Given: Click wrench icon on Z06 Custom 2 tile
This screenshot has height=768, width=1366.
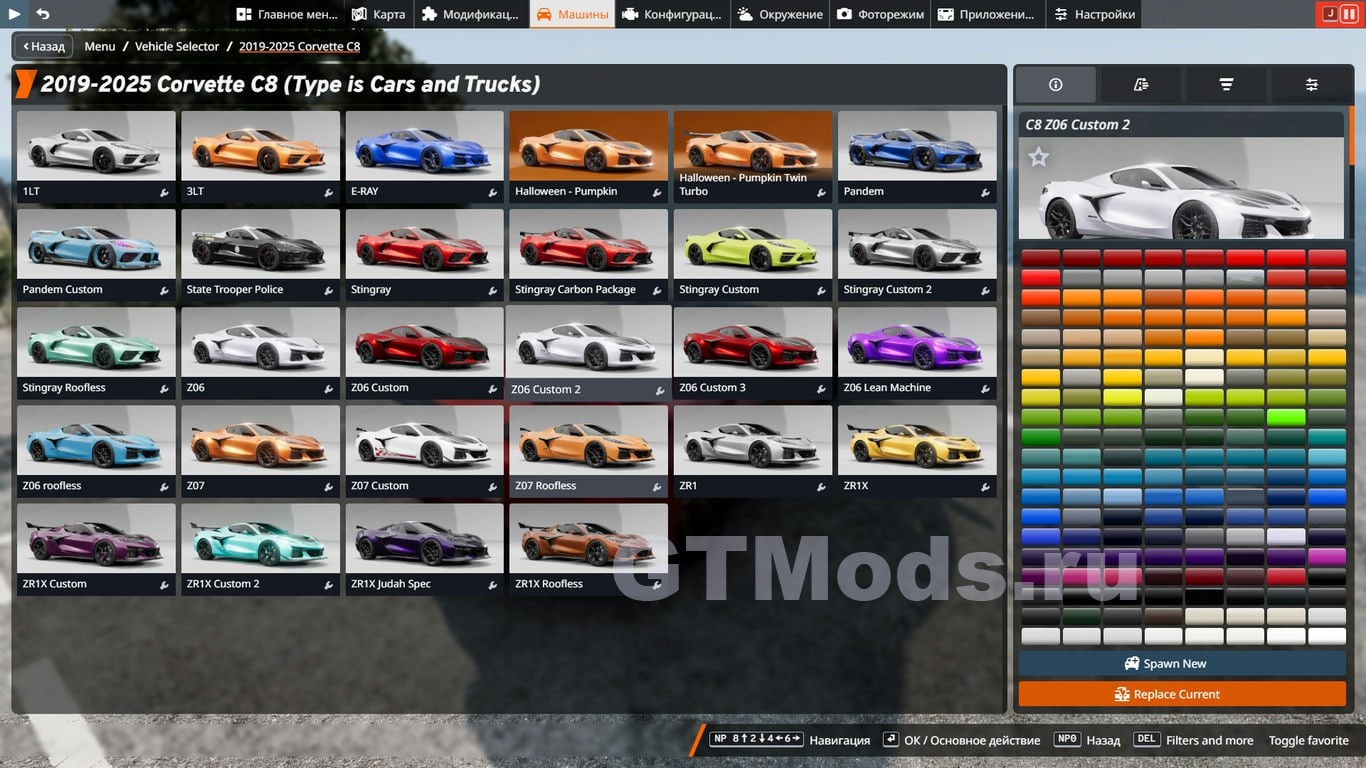Looking at the screenshot, I should click(x=659, y=390).
